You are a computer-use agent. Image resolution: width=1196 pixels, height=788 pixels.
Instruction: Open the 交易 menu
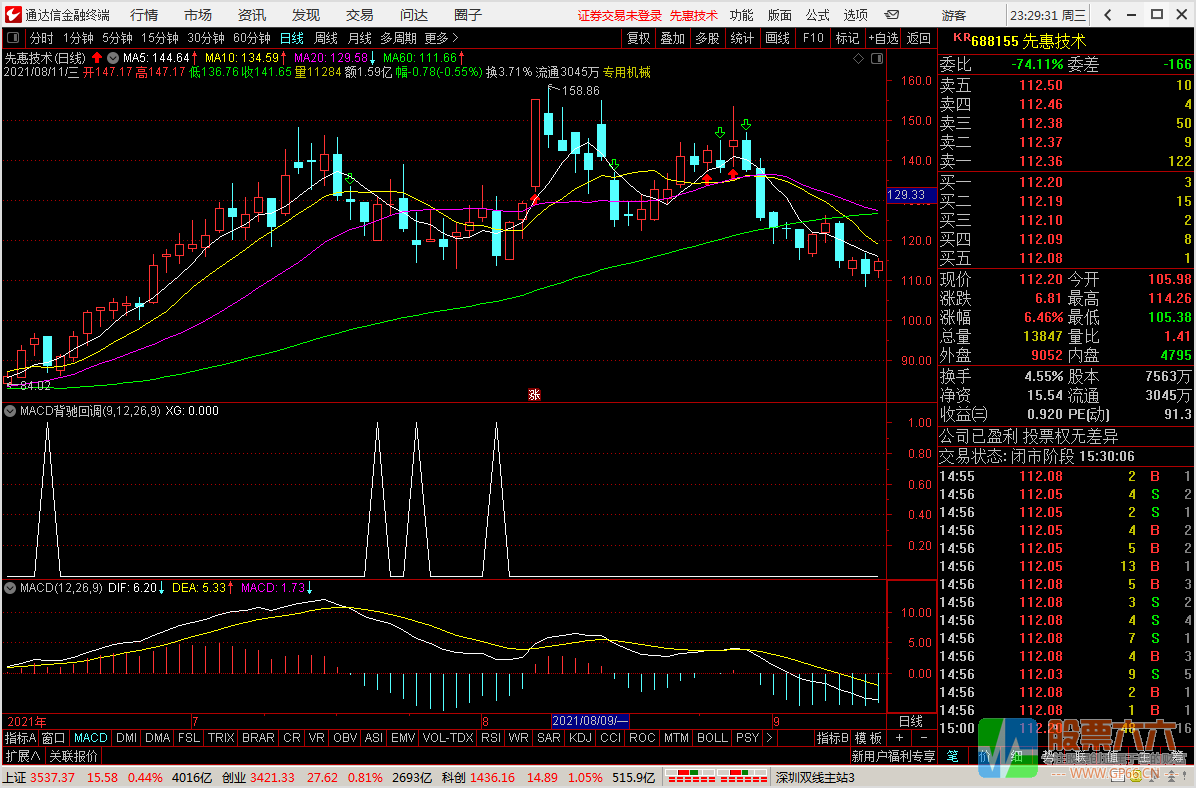359,15
